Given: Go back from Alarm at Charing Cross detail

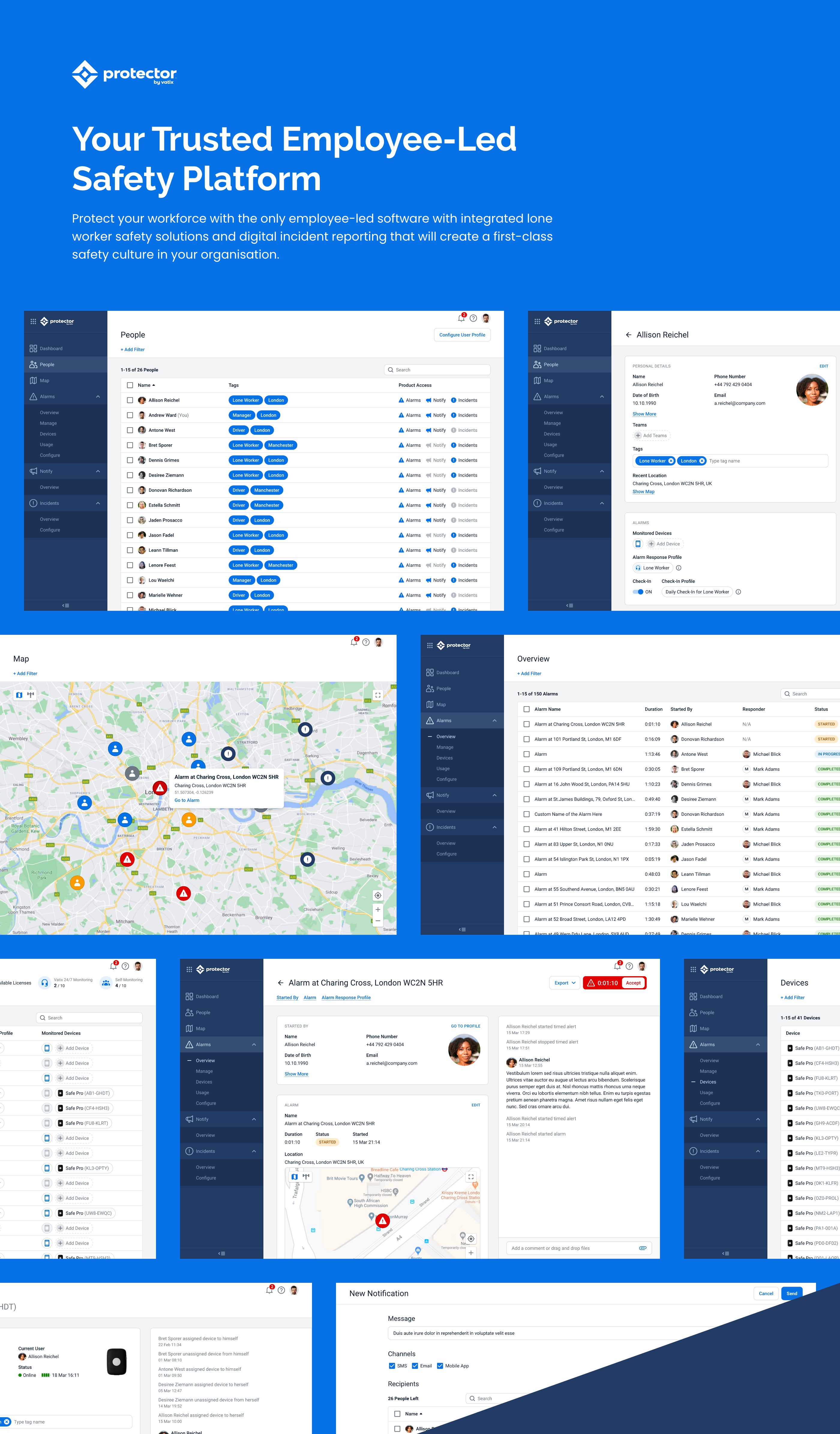Looking at the screenshot, I should pyautogui.click(x=280, y=983).
